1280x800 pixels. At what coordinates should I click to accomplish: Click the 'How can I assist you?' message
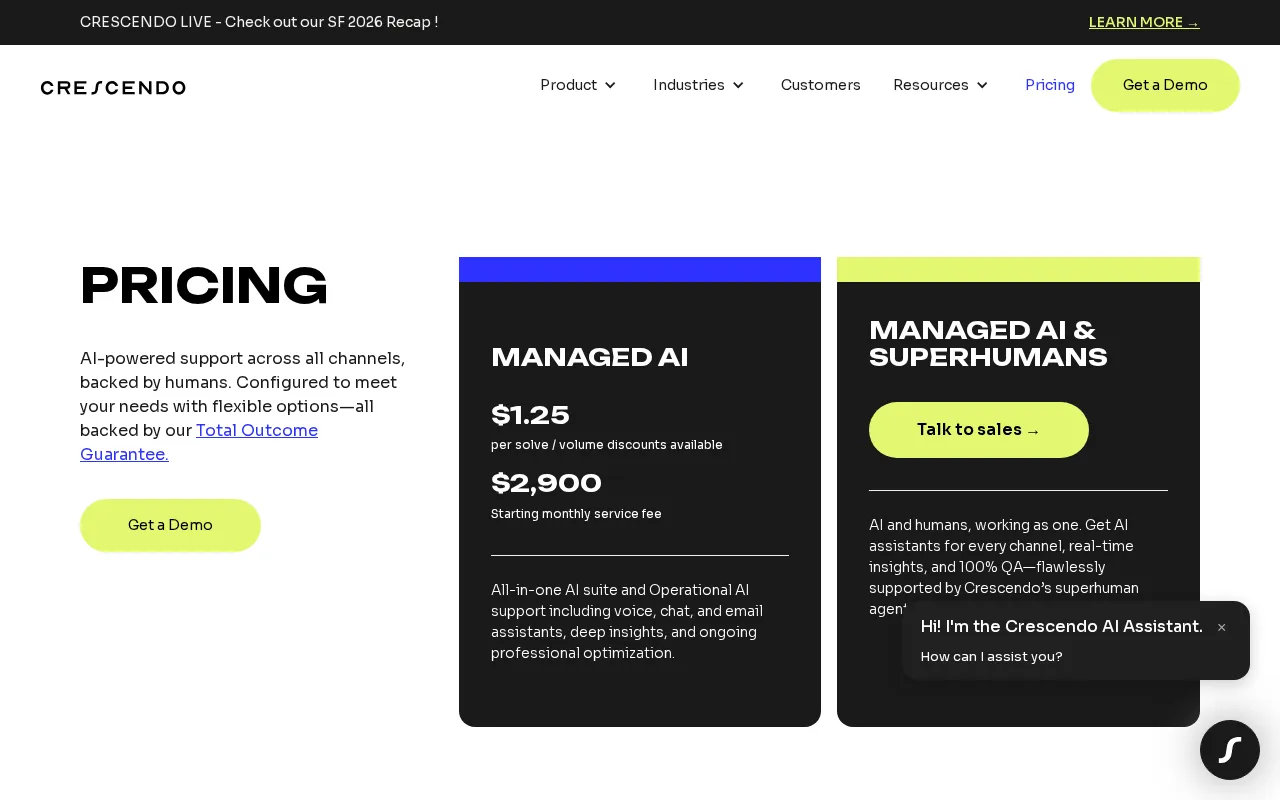[x=991, y=657]
